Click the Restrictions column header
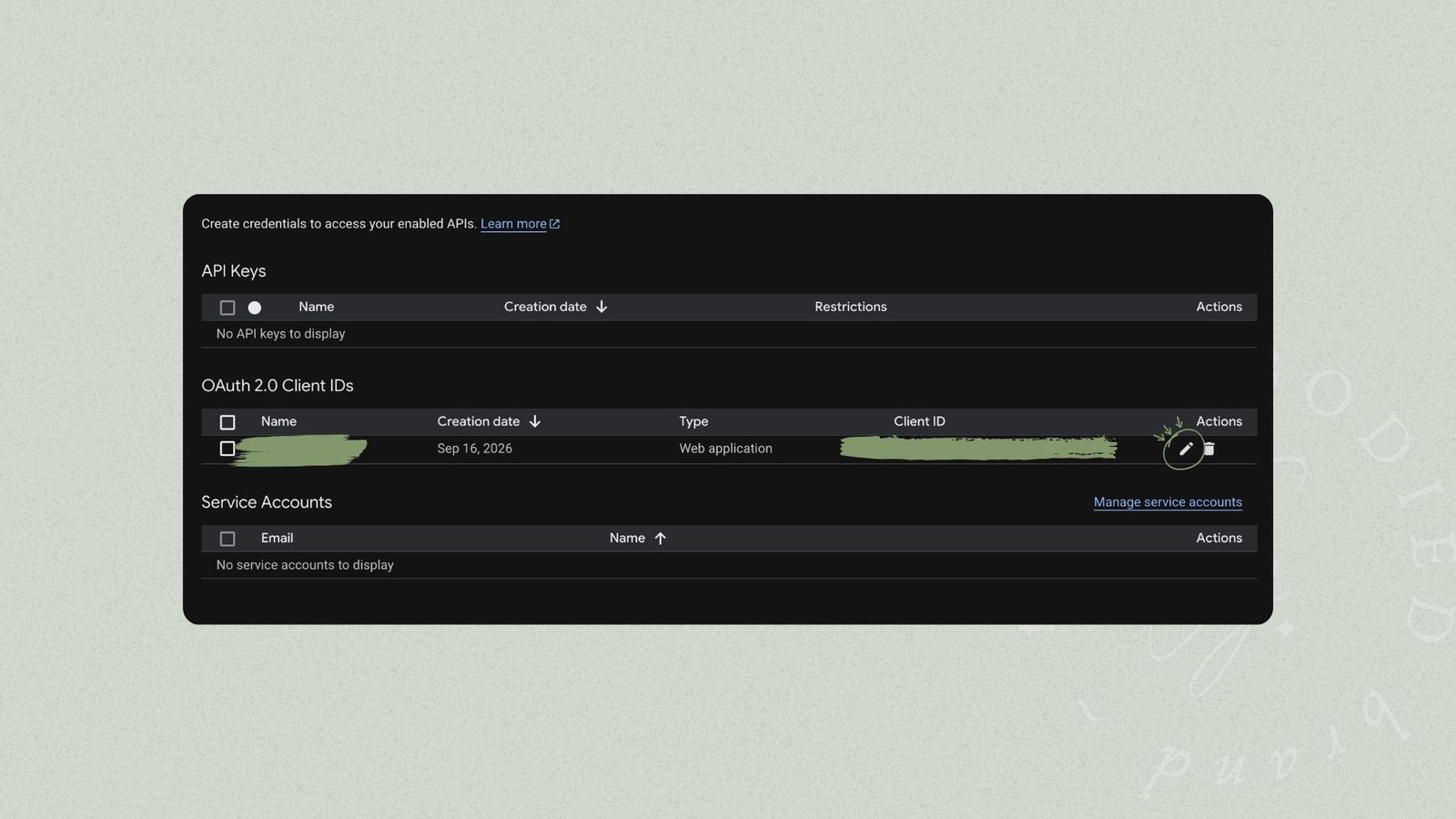The height and width of the screenshot is (819, 1456). pos(851,307)
